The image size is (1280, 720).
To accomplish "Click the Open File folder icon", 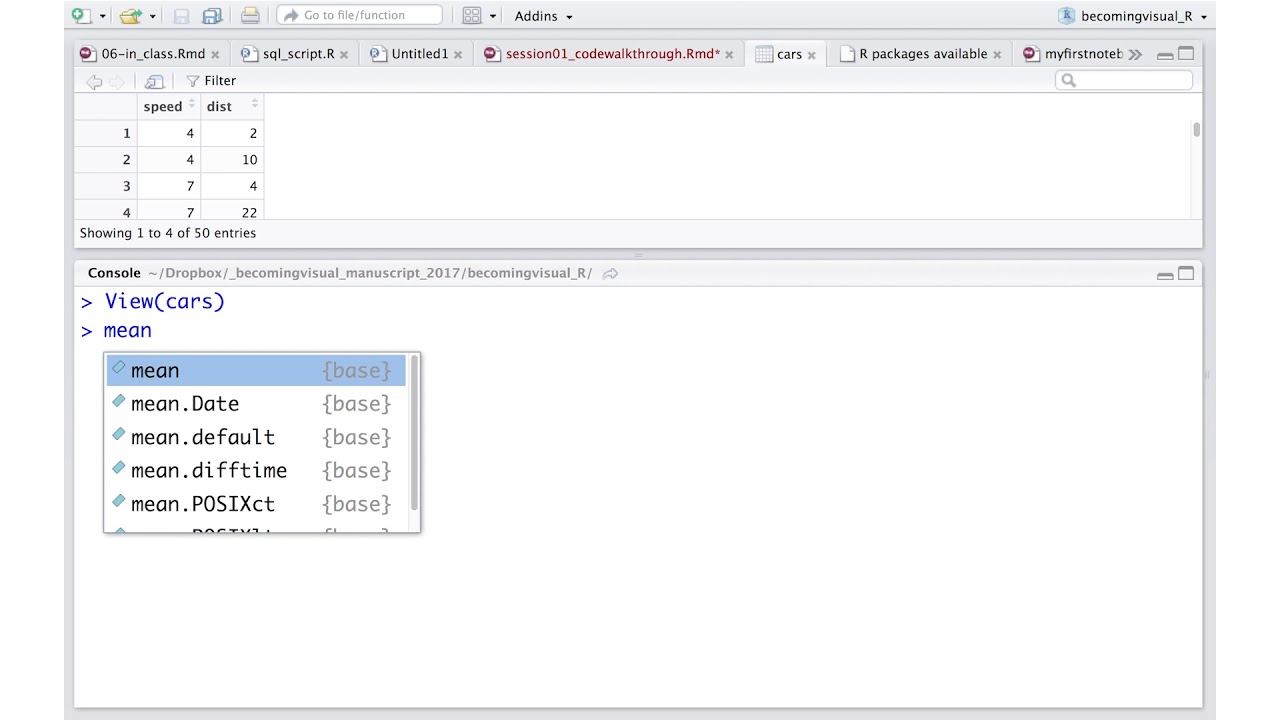I will (130, 16).
